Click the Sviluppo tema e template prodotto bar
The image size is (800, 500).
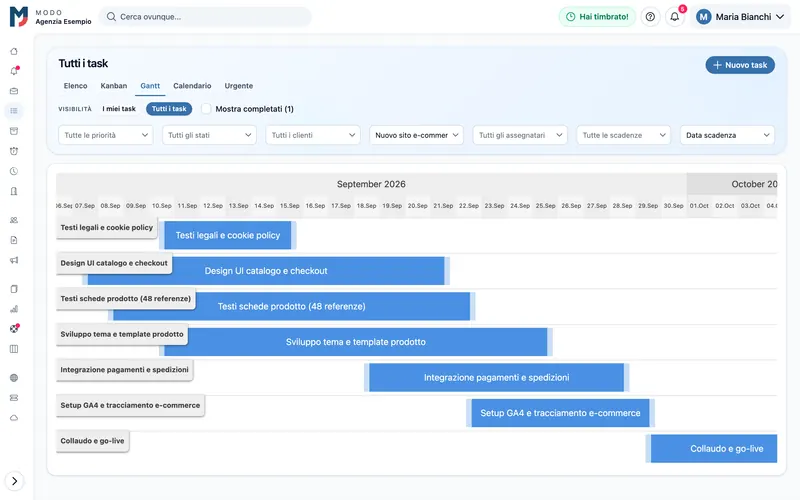tap(356, 342)
